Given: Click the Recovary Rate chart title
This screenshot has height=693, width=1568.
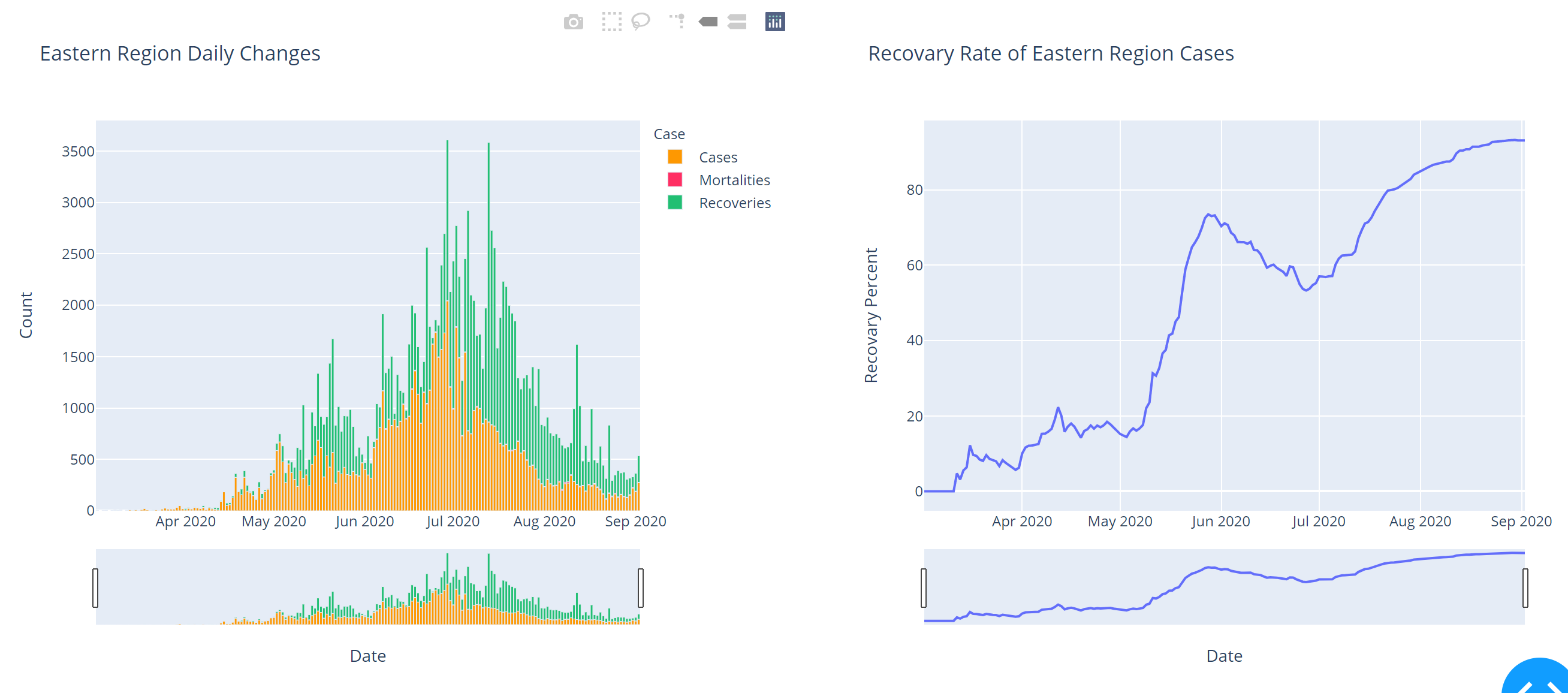Looking at the screenshot, I should [x=1050, y=53].
